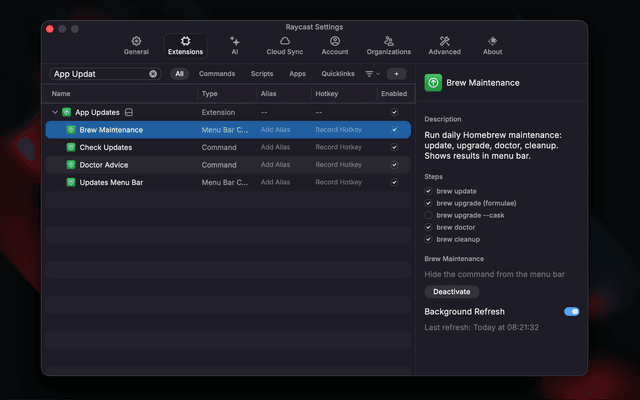Screen dimensions: 640x400
Task: Go to the Cloud Sync tab
Action: (x=285, y=46)
